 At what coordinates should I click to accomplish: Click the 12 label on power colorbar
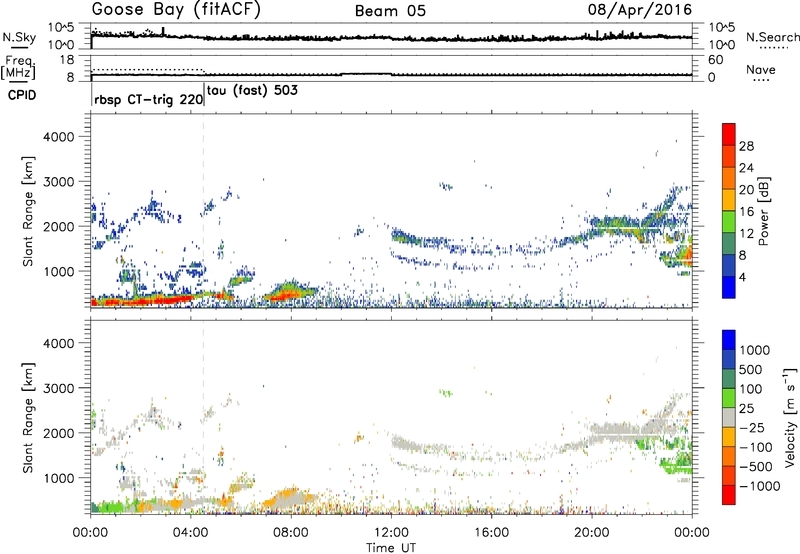746,234
